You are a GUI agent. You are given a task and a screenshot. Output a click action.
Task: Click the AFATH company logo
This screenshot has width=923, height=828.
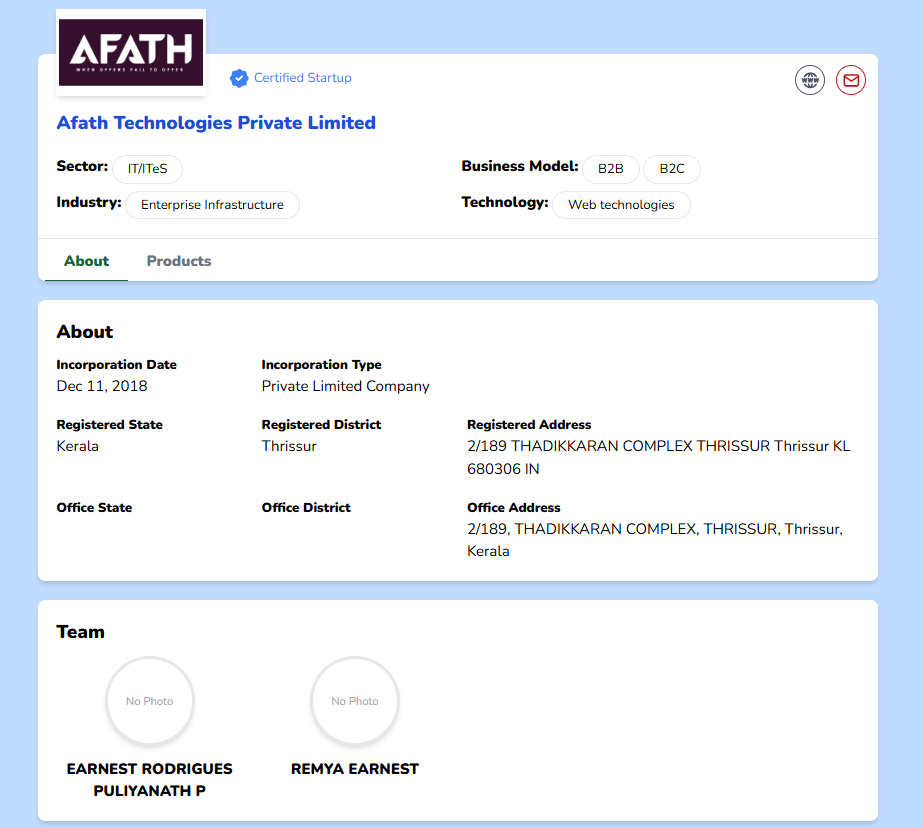[131, 52]
